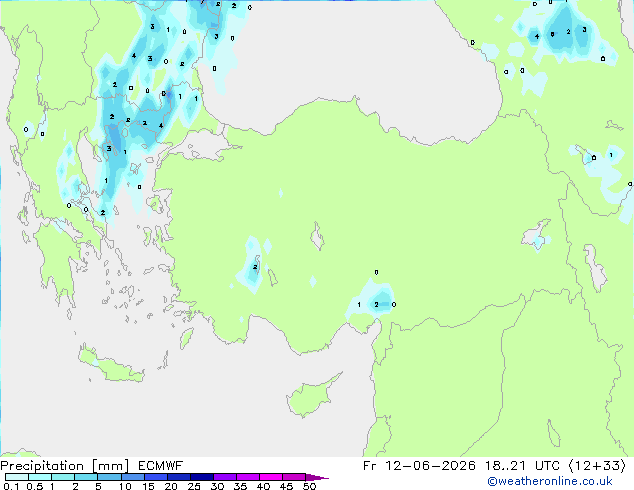Screen dimensions: 634x490
Task: Click the legend scale label "20"
Action: point(171,486)
